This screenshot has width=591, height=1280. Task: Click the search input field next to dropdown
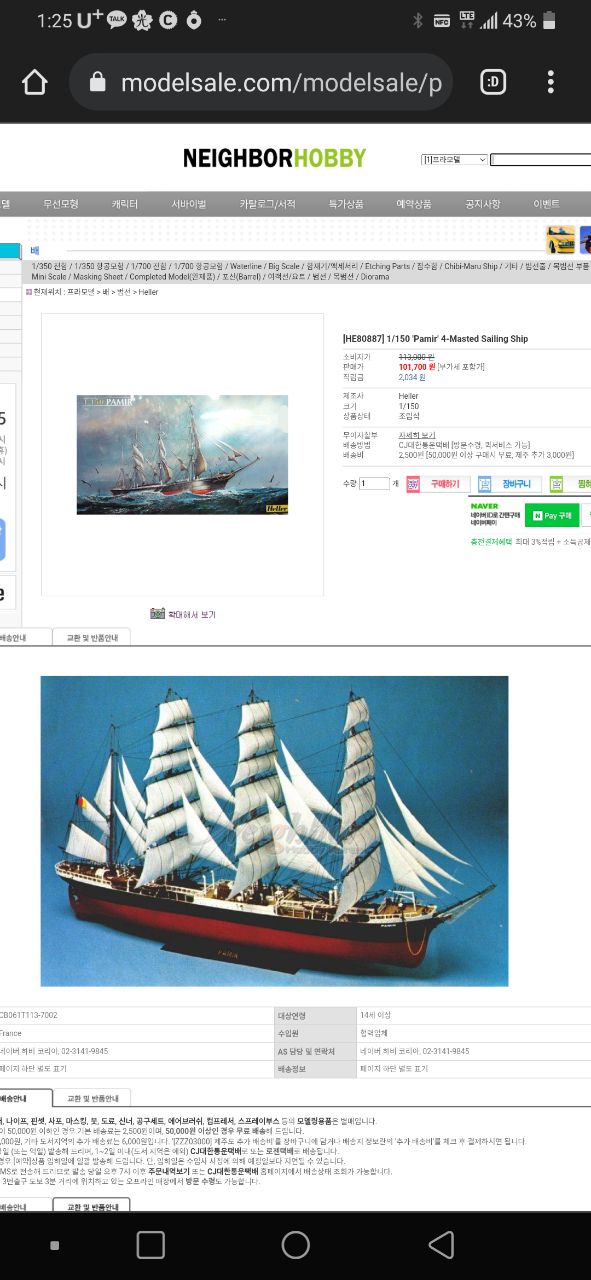click(x=540, y=159)
